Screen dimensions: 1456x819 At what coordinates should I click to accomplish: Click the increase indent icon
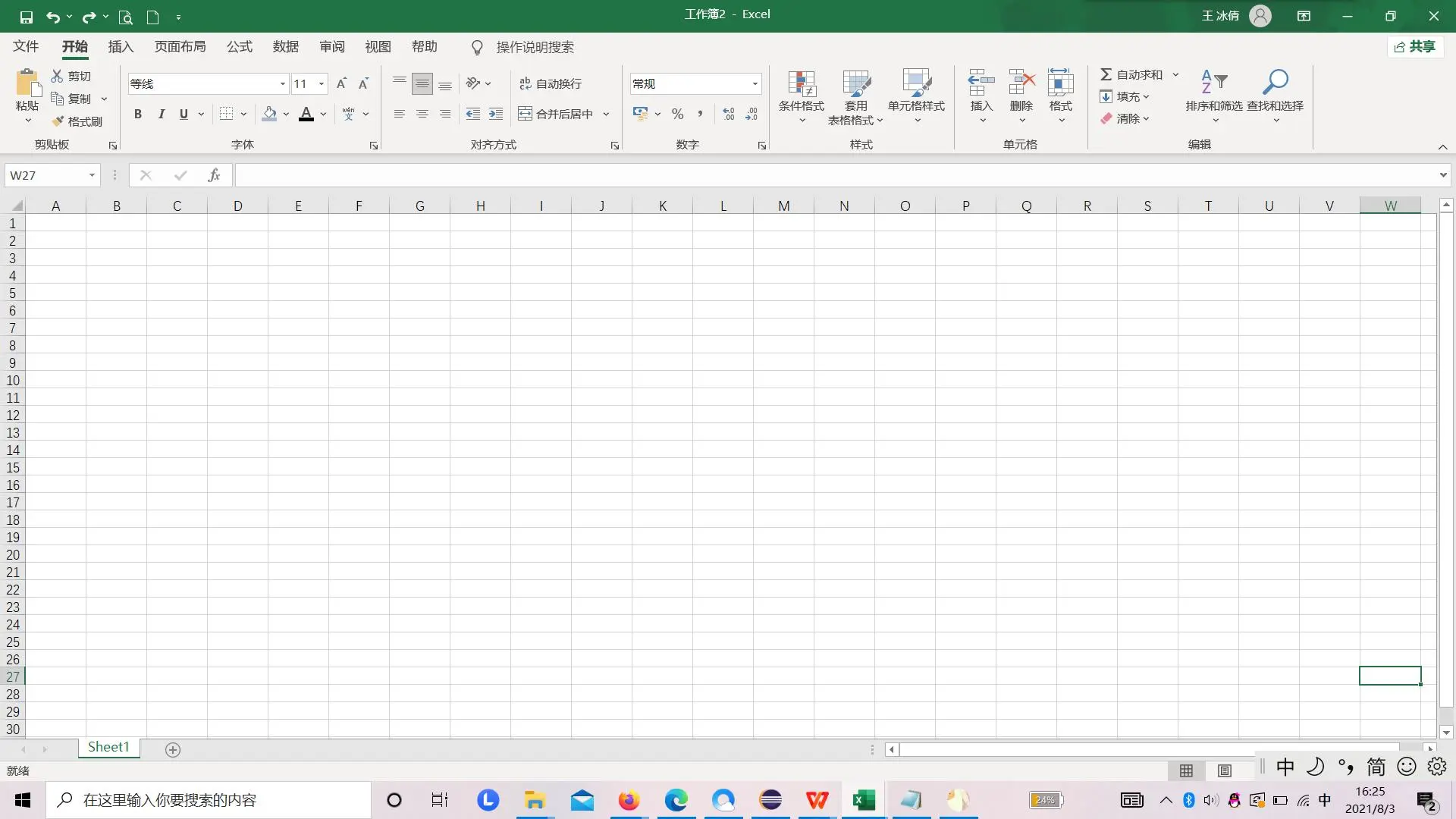pos(496,114)
